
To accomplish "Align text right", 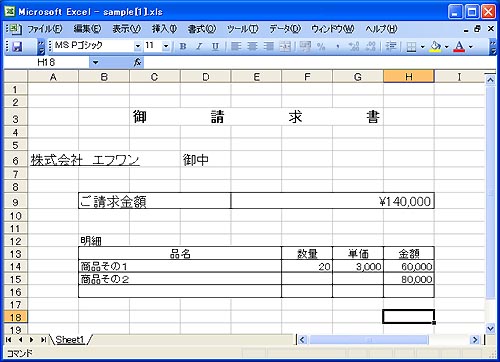I will (269, 46).
